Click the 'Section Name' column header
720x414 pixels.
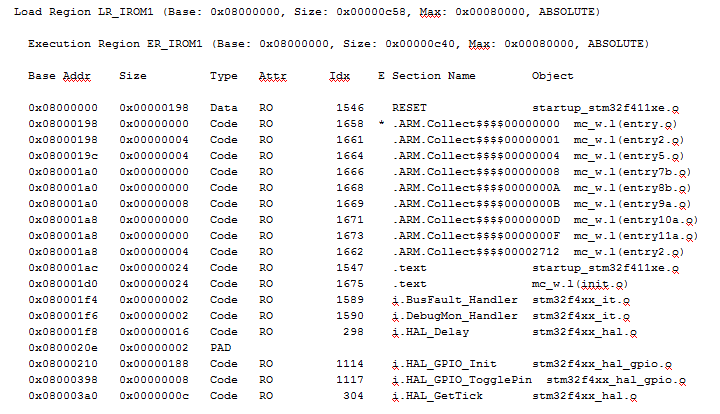click(x=433, y=76)
